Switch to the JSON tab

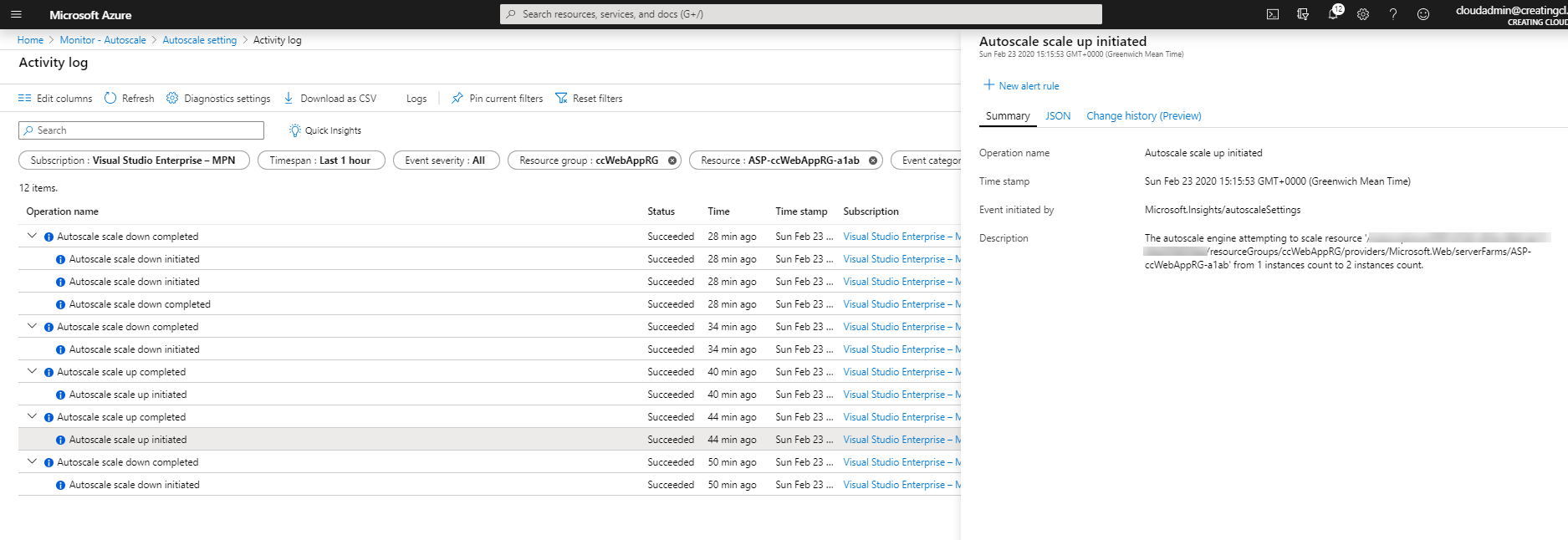click(x=1058, y=116)
